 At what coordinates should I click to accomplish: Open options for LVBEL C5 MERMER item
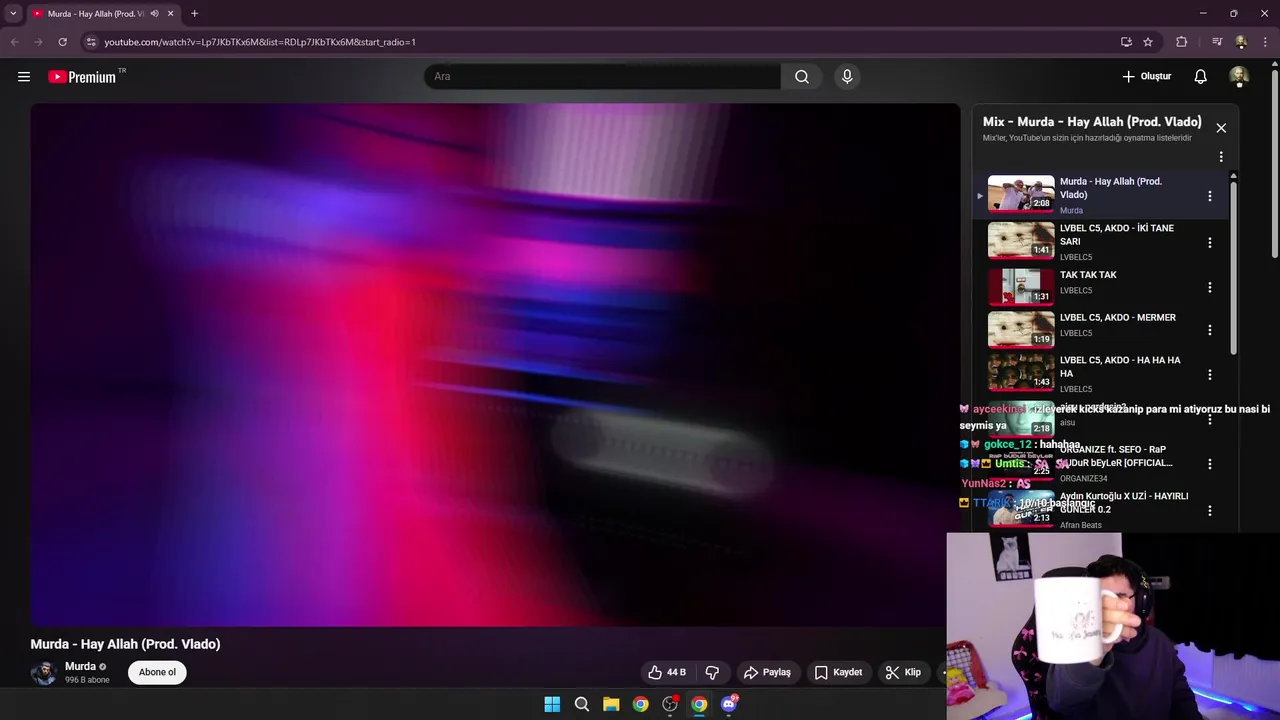tap(1210, 330)
